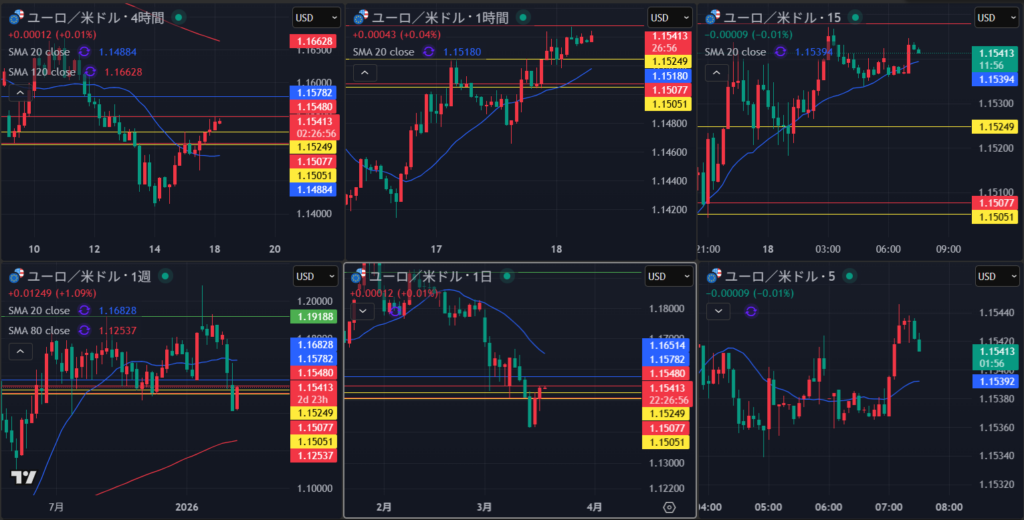Collapse the indicator legend on the weekly chart
This screenshot has height=520, width=1024.
pyautogui.click(x=18, y=351)
